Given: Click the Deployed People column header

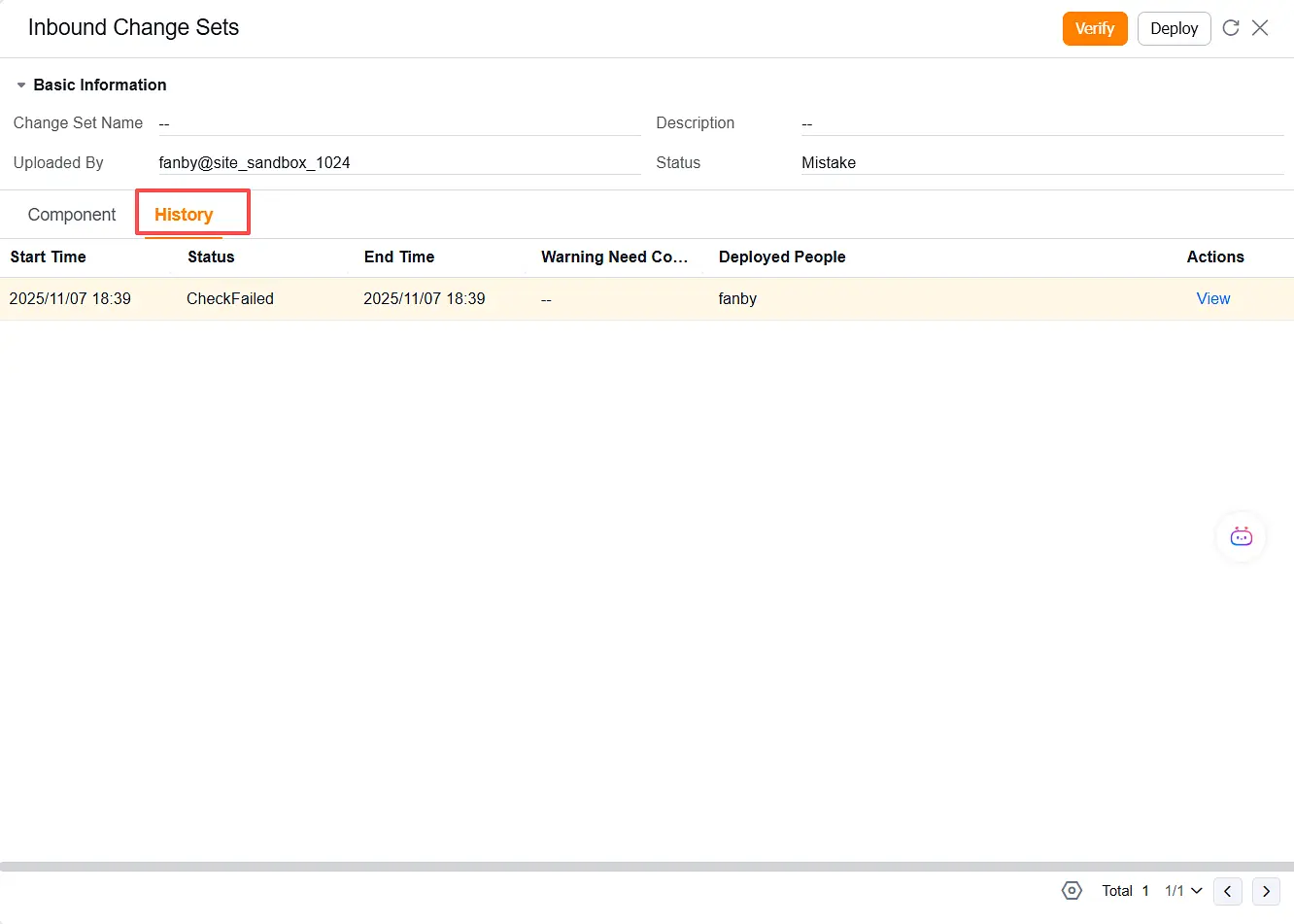Looking at the screenshot, I should tap(782, 257).
